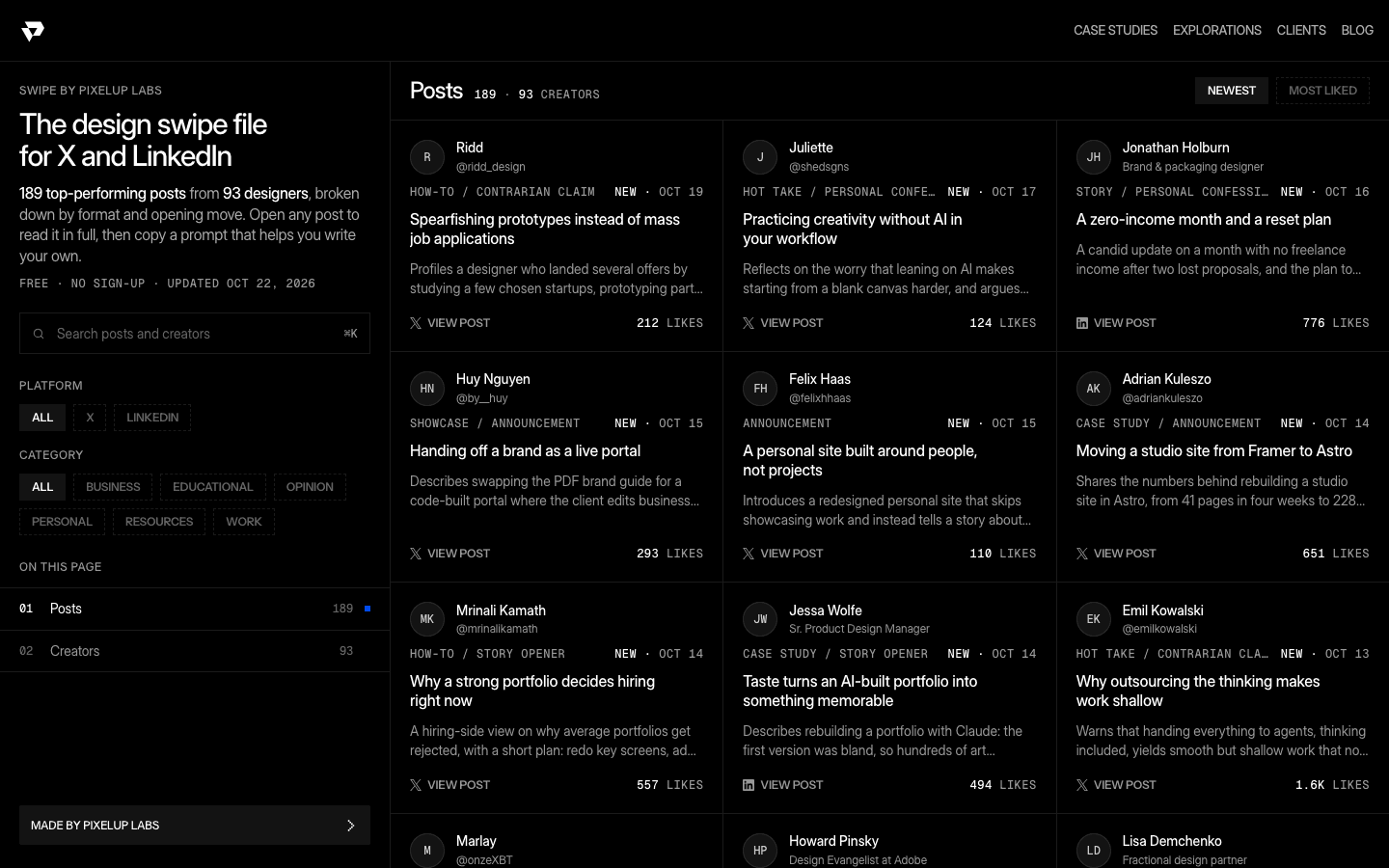Open Explorations in top navigation
1389x868 pixels.
(x=1217, y=31)
